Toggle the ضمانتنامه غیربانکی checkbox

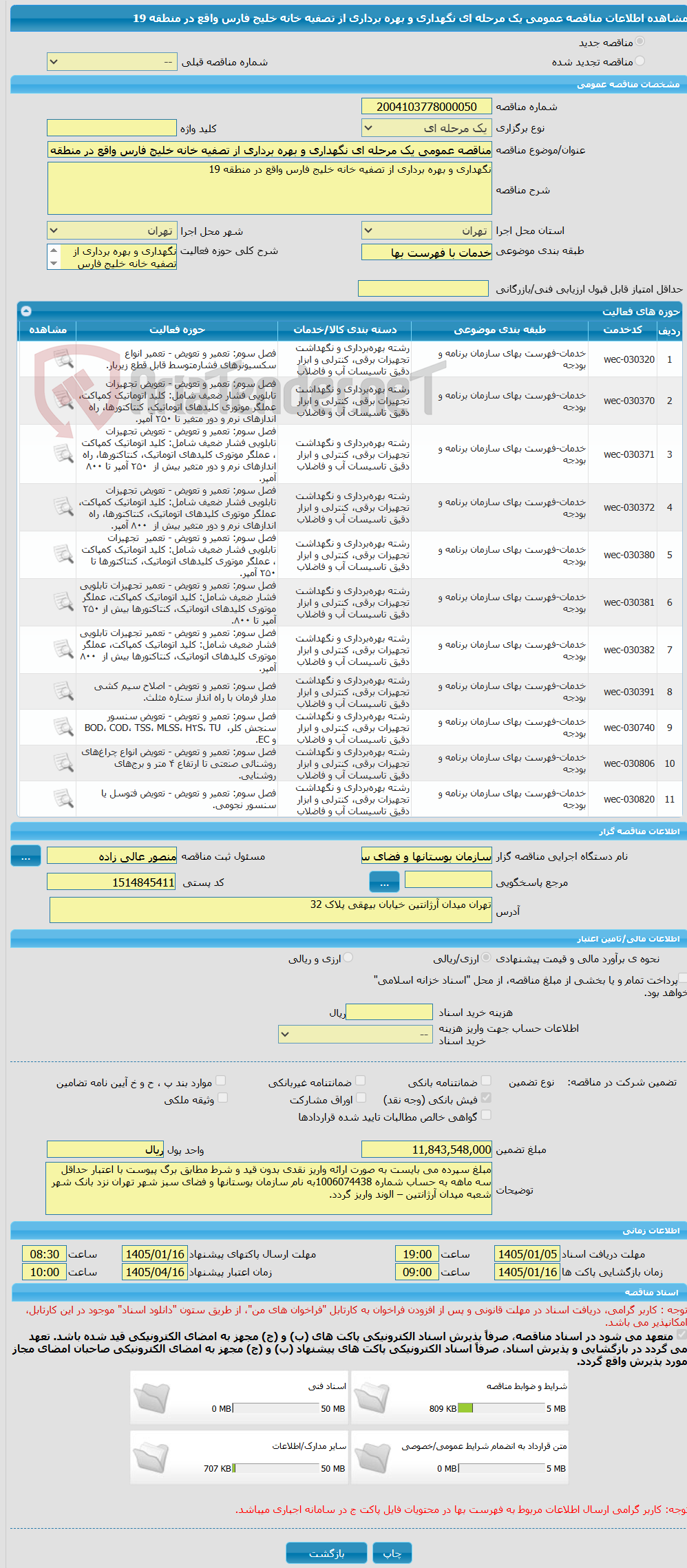coord(360,1081)
